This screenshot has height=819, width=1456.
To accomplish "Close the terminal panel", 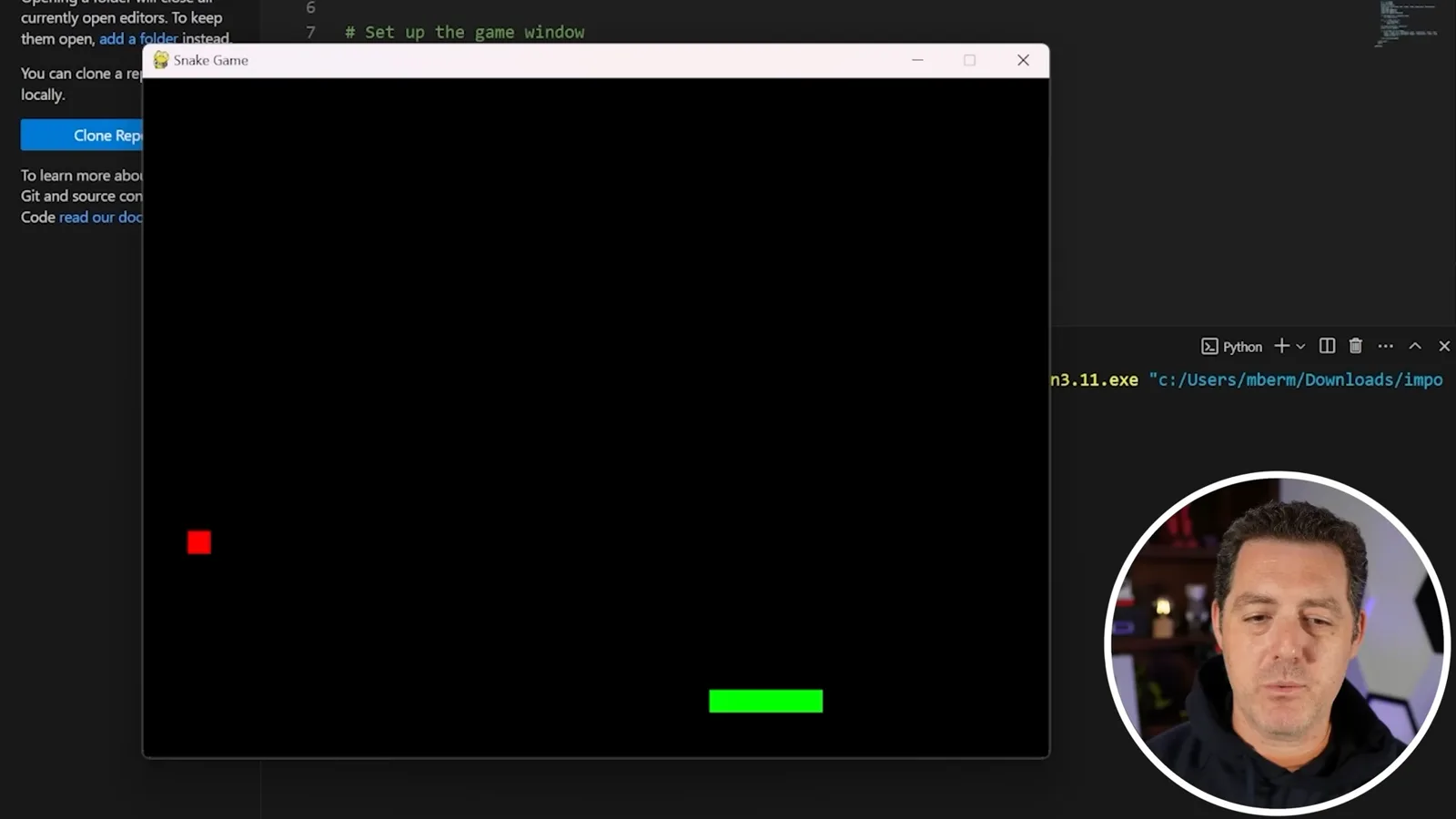I will pyautogui.click(x=1444, y=346).
